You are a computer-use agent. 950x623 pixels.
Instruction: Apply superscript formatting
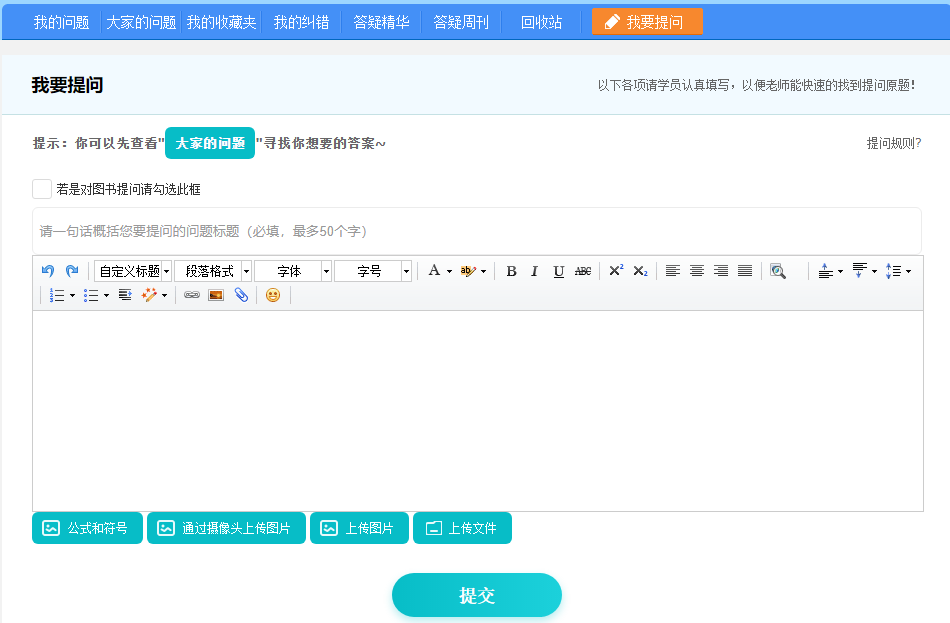point(615,268)
